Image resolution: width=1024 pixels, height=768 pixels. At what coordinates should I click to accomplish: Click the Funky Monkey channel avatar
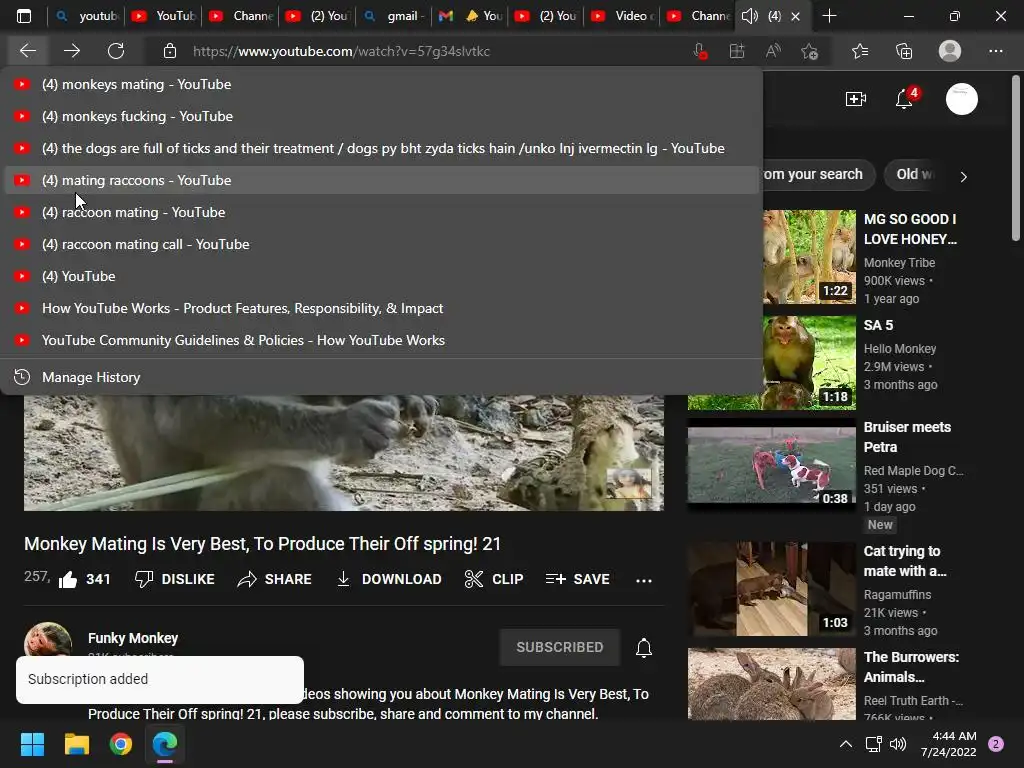(48, 639)
